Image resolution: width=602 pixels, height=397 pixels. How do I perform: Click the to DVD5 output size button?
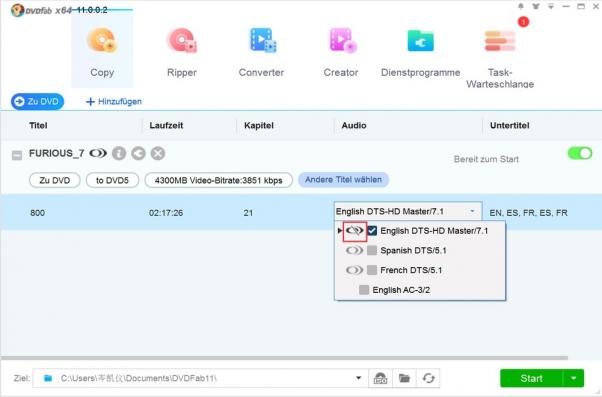pos(112,180)
